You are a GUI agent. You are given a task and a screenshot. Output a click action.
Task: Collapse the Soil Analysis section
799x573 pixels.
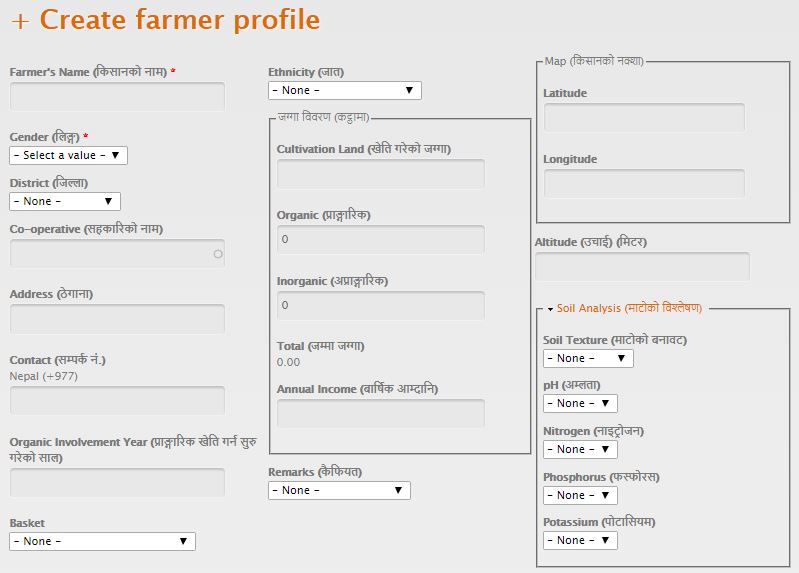tap(628, 308)
